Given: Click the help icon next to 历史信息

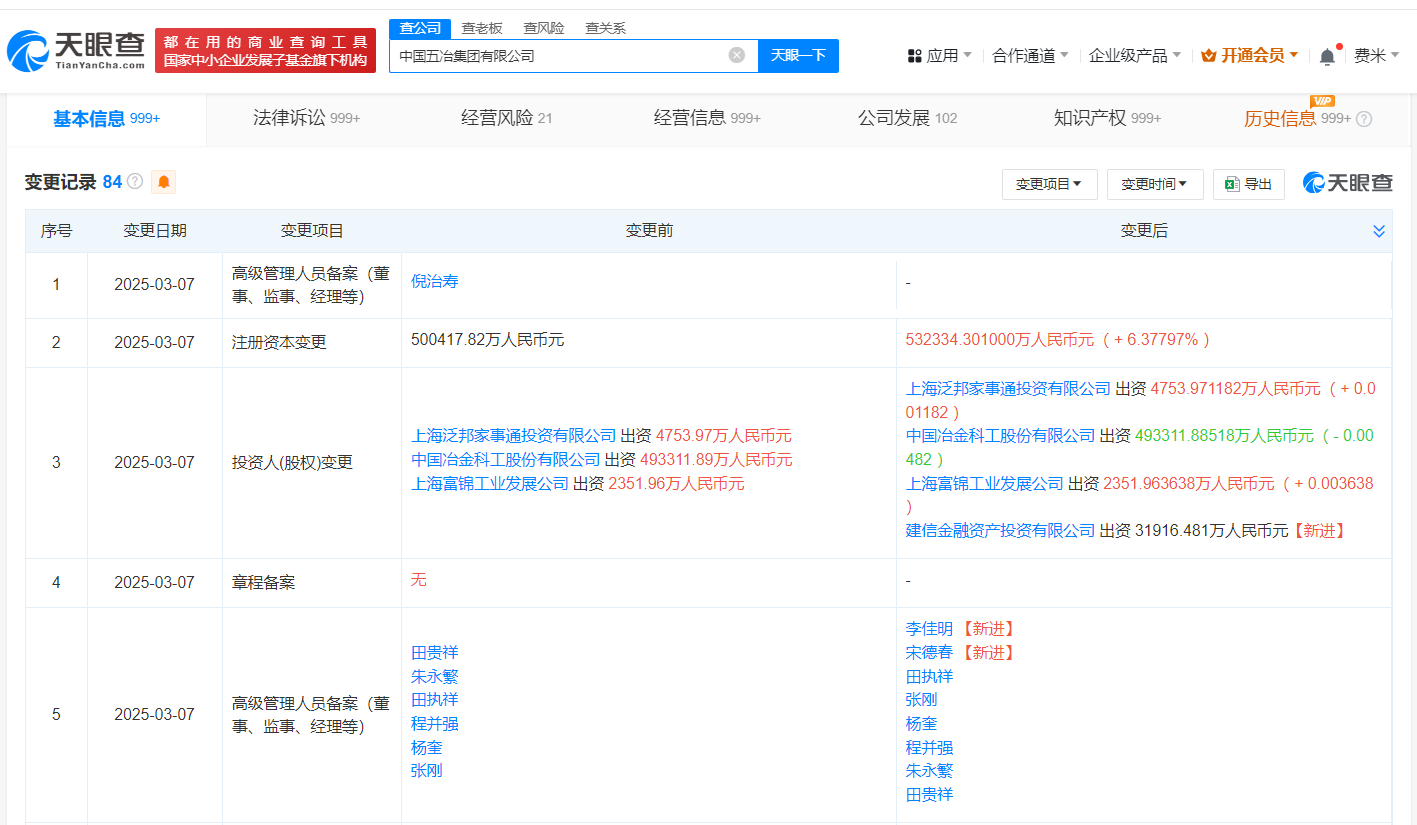Looking at the screenshot, I should click(1364, 119).
